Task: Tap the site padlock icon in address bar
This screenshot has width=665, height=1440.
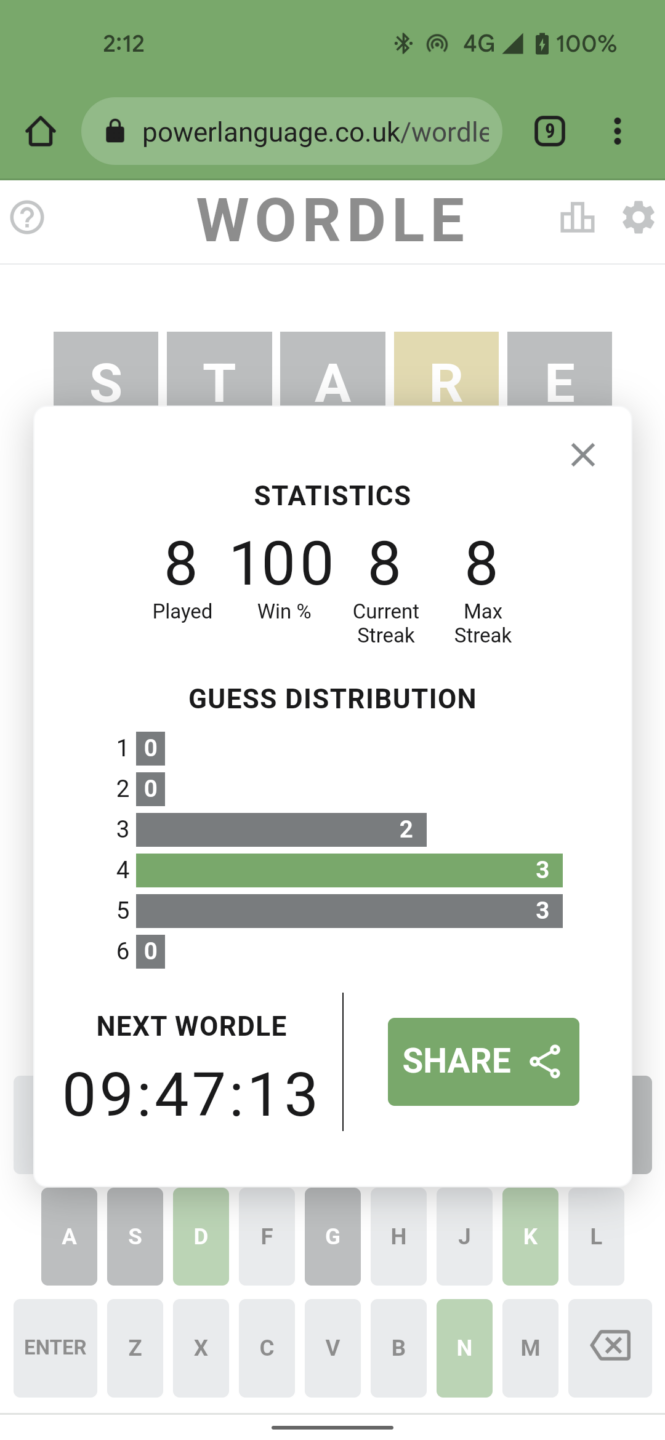Action: point(115,131)
